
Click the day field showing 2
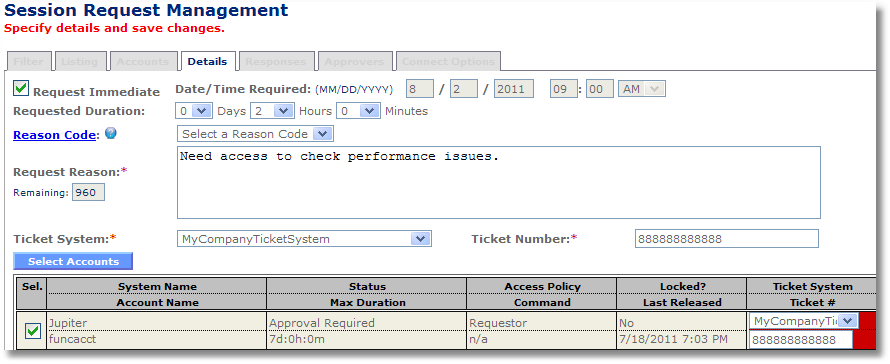pos(464,89)
